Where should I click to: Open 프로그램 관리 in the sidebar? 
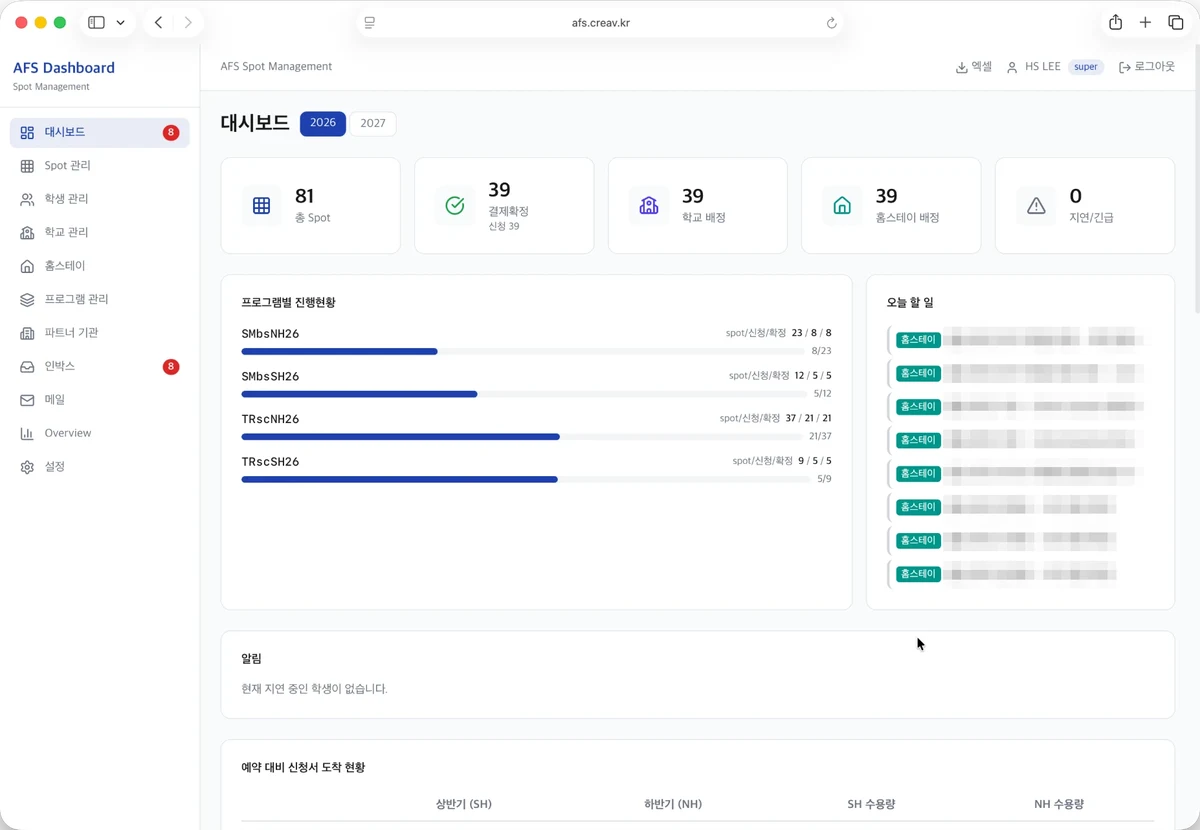click(x=100, y=300)
